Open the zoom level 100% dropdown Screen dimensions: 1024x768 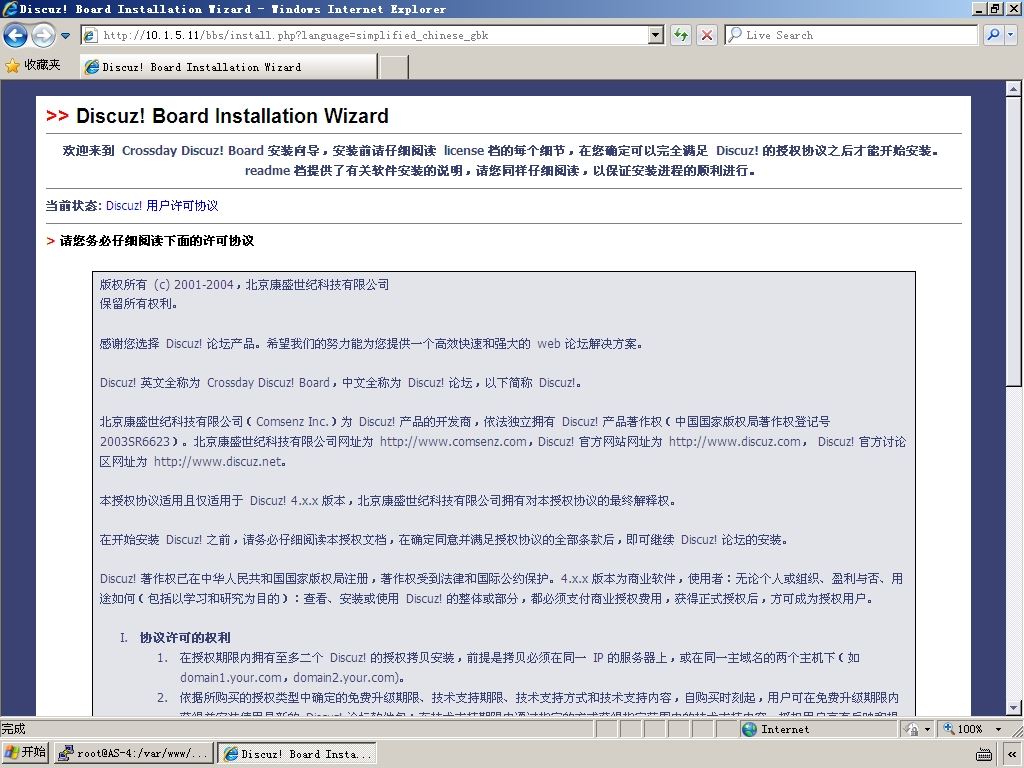(998, 729)
